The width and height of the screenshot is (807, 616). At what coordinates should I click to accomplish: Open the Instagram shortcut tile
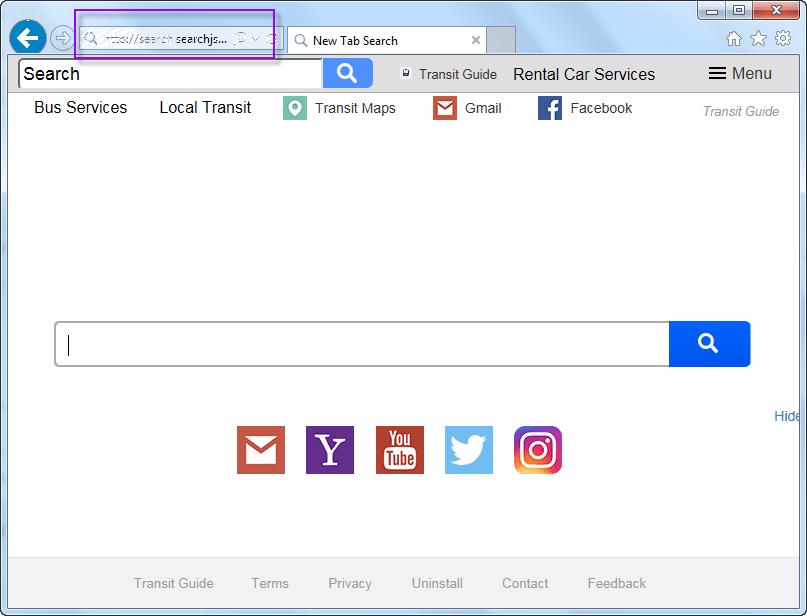[x=538, y=450]
